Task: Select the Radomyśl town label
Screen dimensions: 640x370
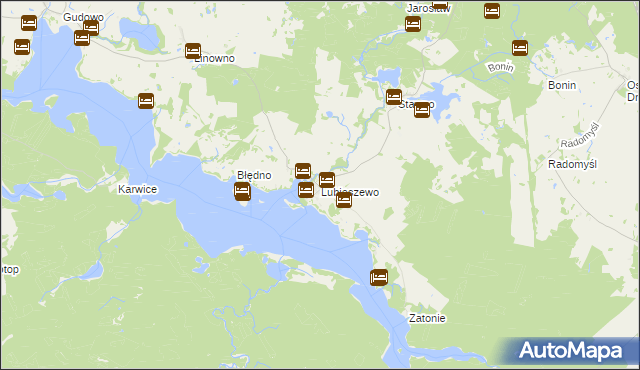Action: click(x=572, y=164)
